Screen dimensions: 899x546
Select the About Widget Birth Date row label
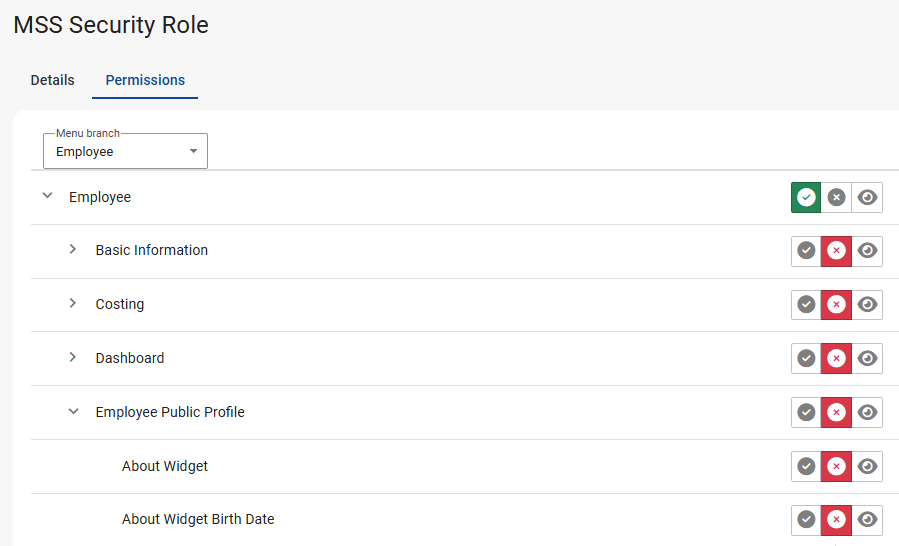[198, 519]
